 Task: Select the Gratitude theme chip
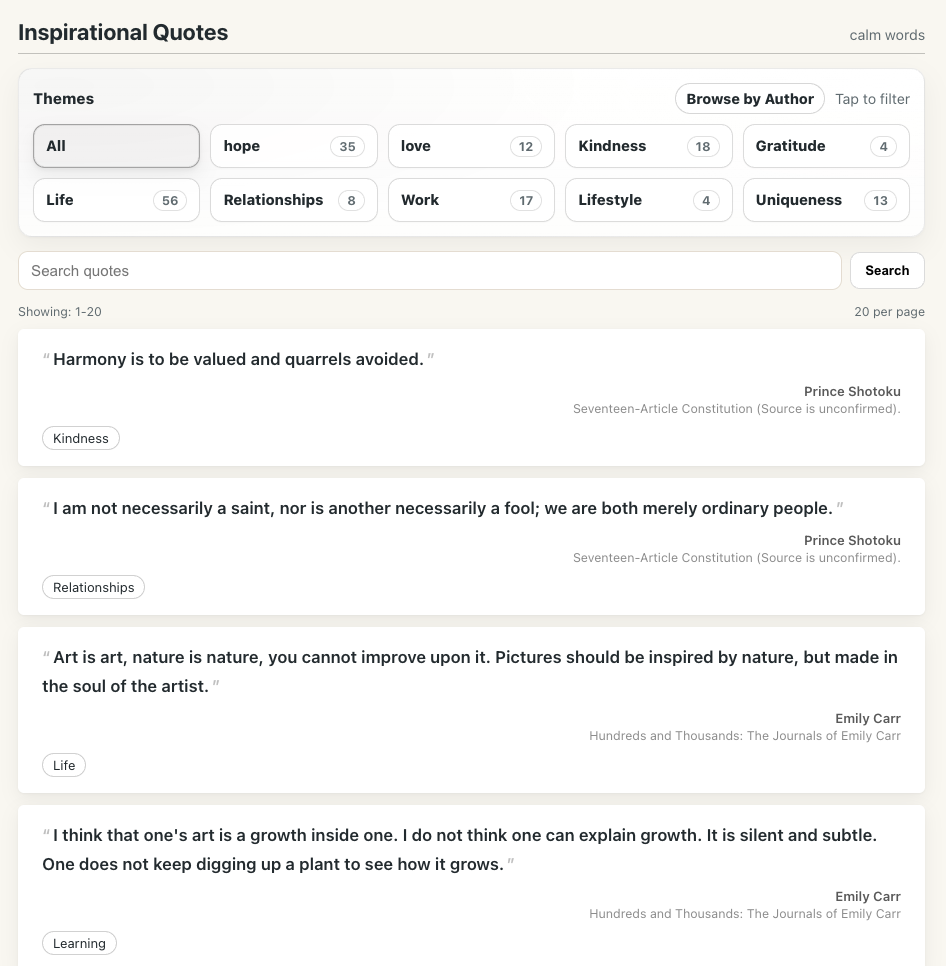click(825, 146)
